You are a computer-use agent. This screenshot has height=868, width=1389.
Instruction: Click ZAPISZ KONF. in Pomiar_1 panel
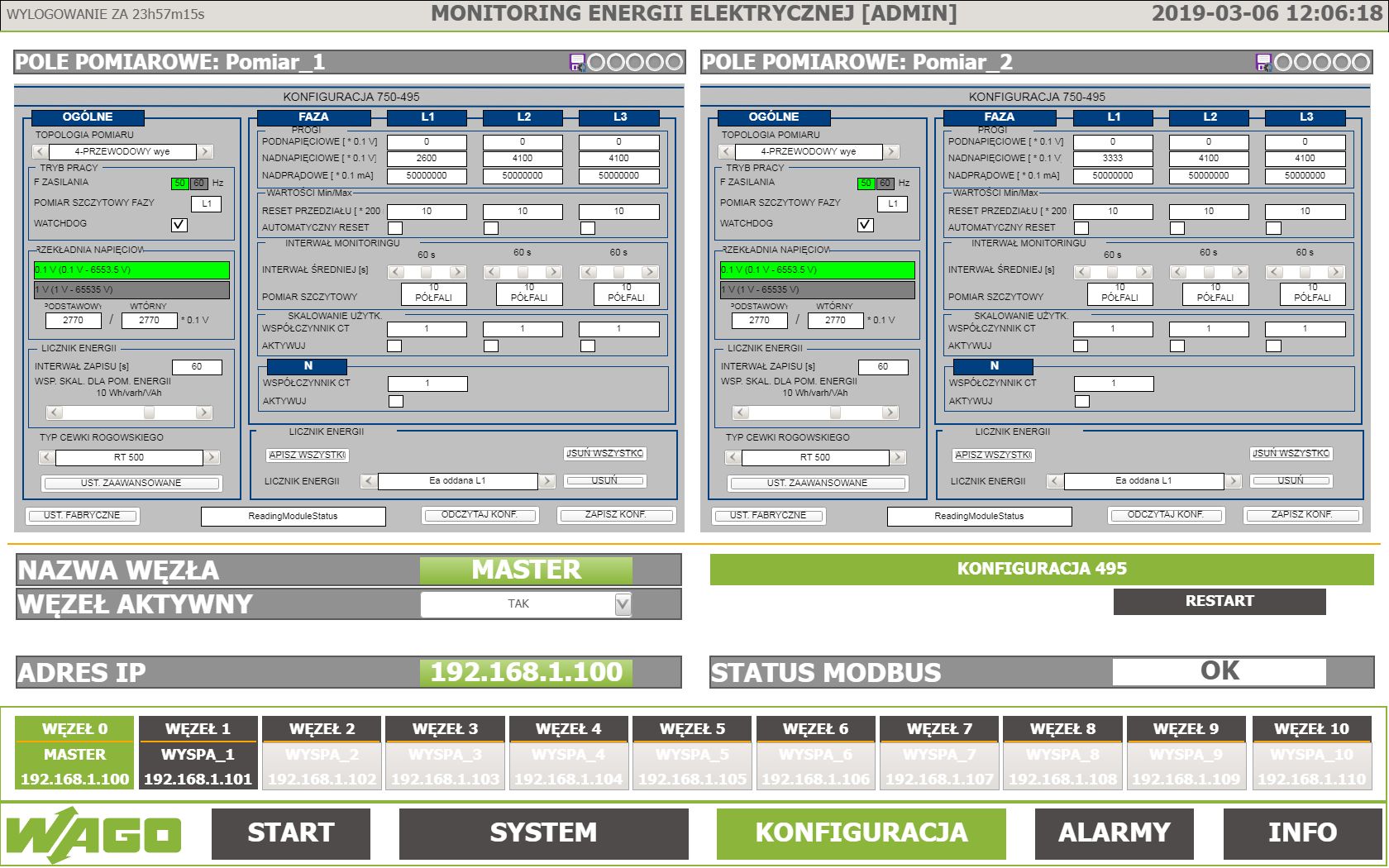(615, 514)
